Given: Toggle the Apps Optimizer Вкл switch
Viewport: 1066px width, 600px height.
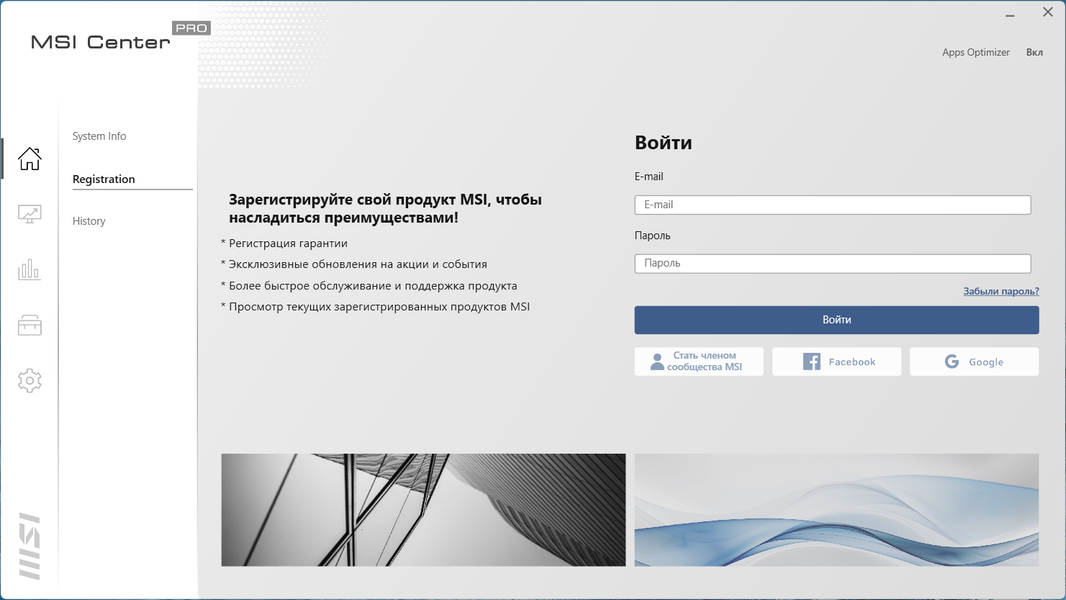Looking at the screenshot, I should click(x=1034, y=52).
